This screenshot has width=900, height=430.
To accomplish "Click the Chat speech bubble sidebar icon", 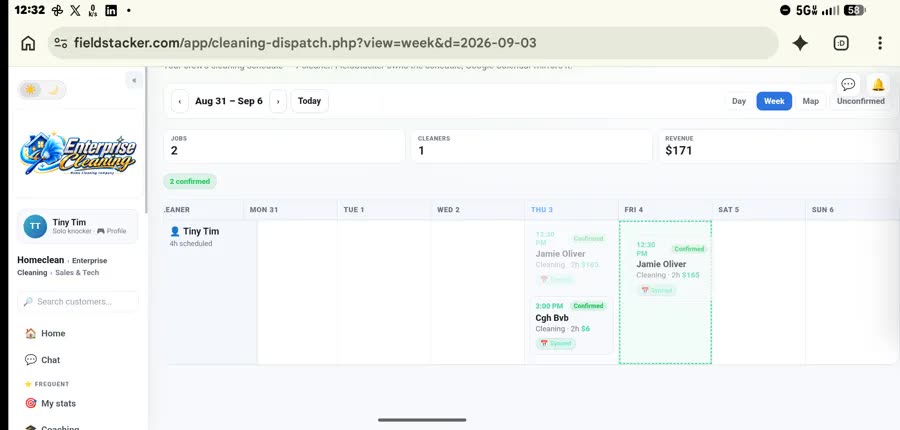I will point(30,359).
